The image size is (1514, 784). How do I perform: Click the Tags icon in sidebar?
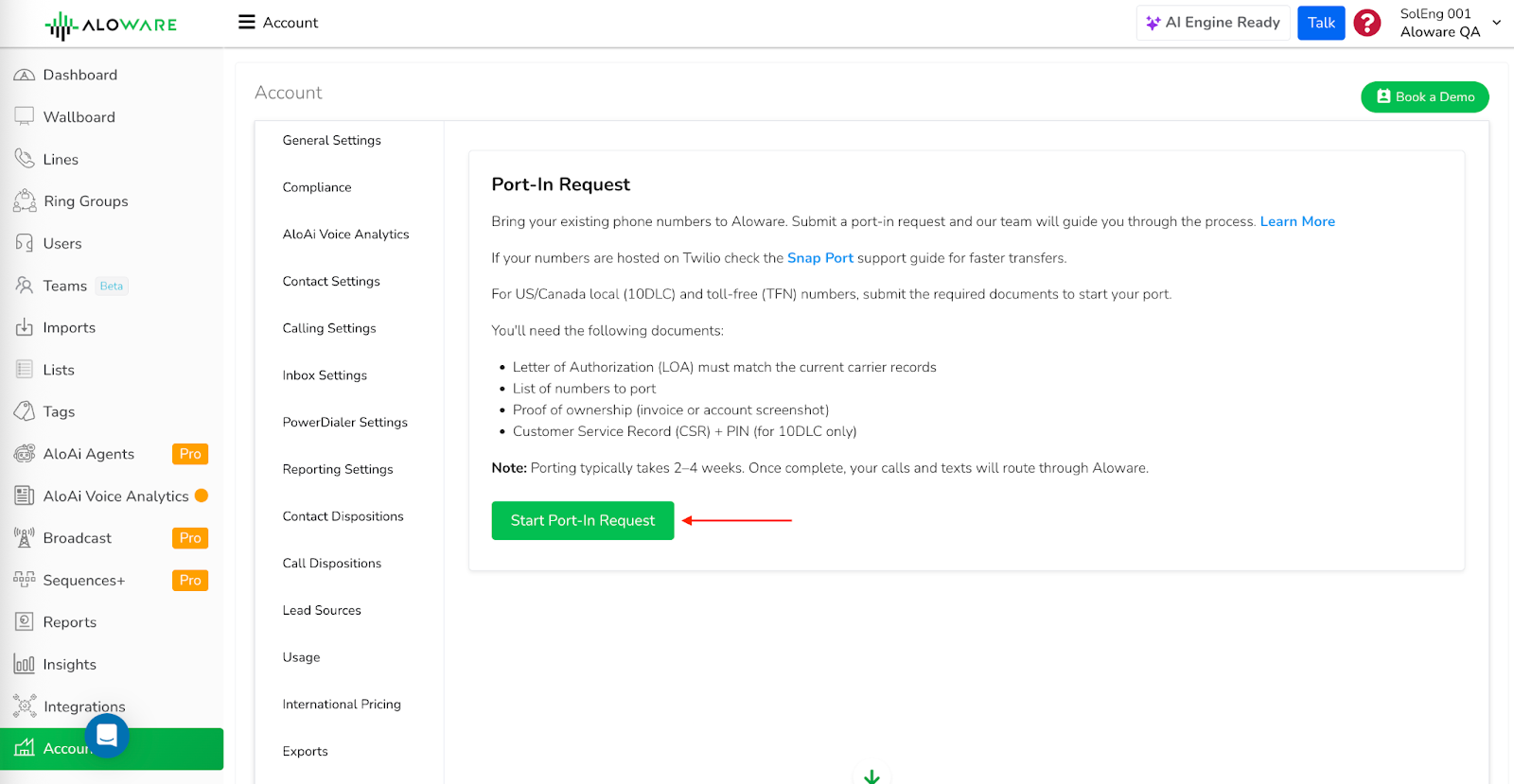(x=25, y=411)
